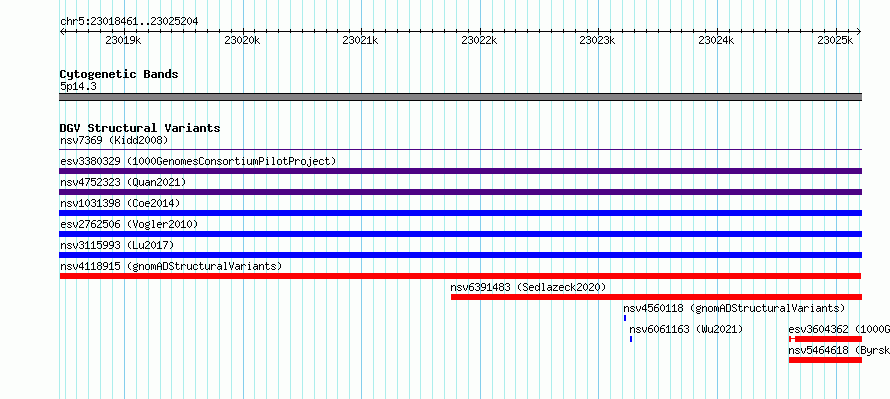The image size is (890, 399).
Task: Open variant label nsv7369 (Kidd2008)
Action: (x=114, y=140)
